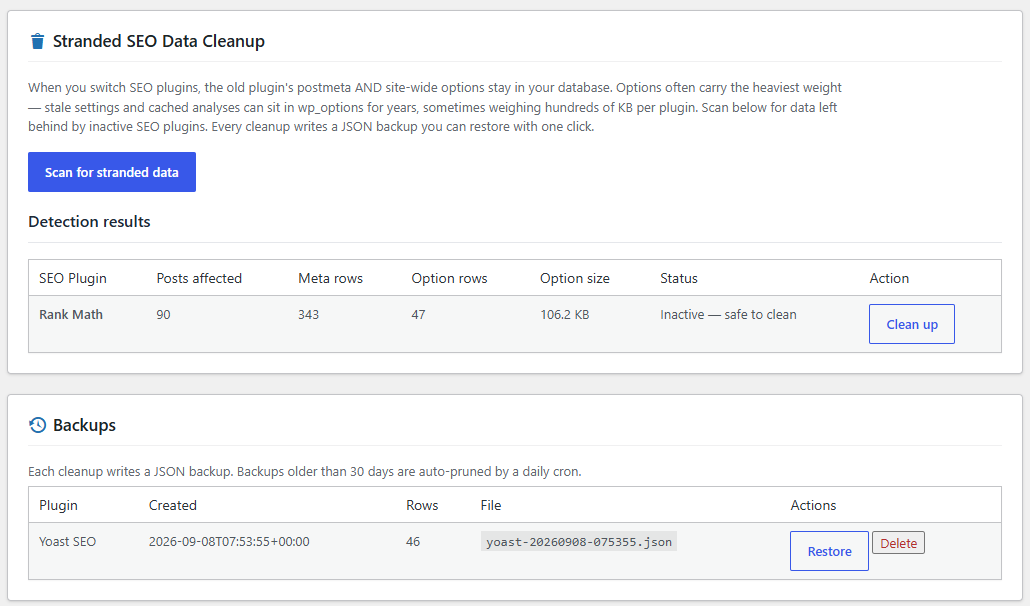Click the Option size column header
The height and width of the screenshot is (606, 1030).
575,278
